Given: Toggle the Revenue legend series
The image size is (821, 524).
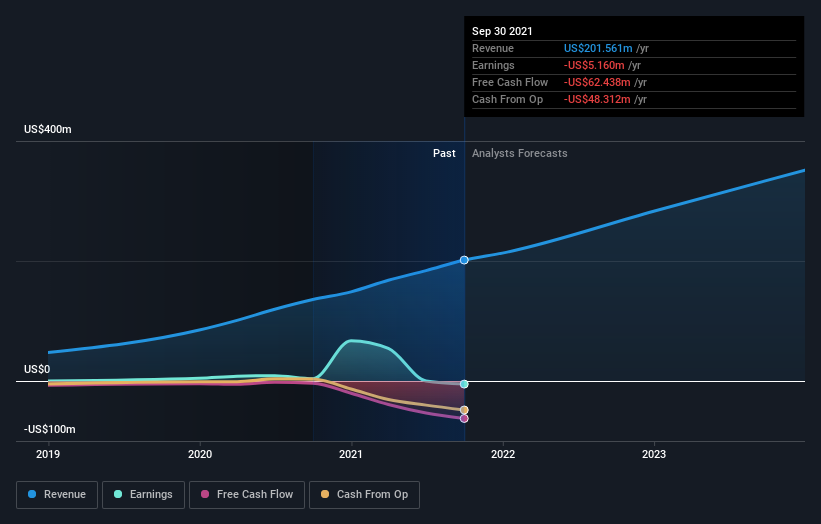Looking at the screenshot, I should tap(57, 495).
